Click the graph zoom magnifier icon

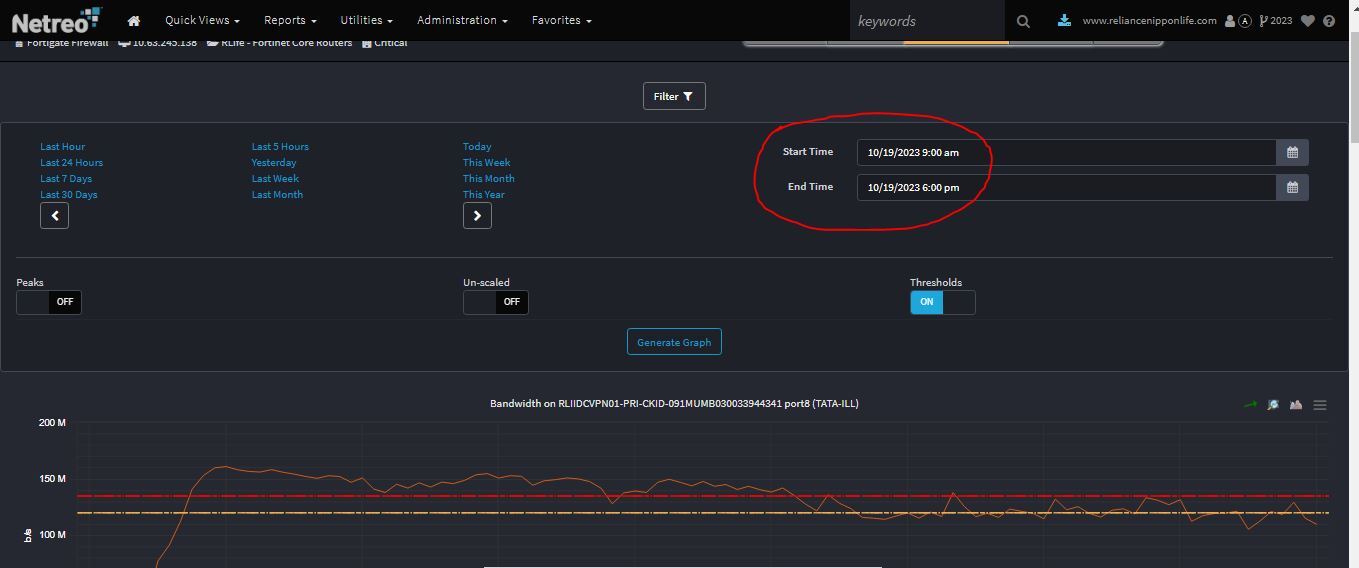click(x=1273, y=405)
